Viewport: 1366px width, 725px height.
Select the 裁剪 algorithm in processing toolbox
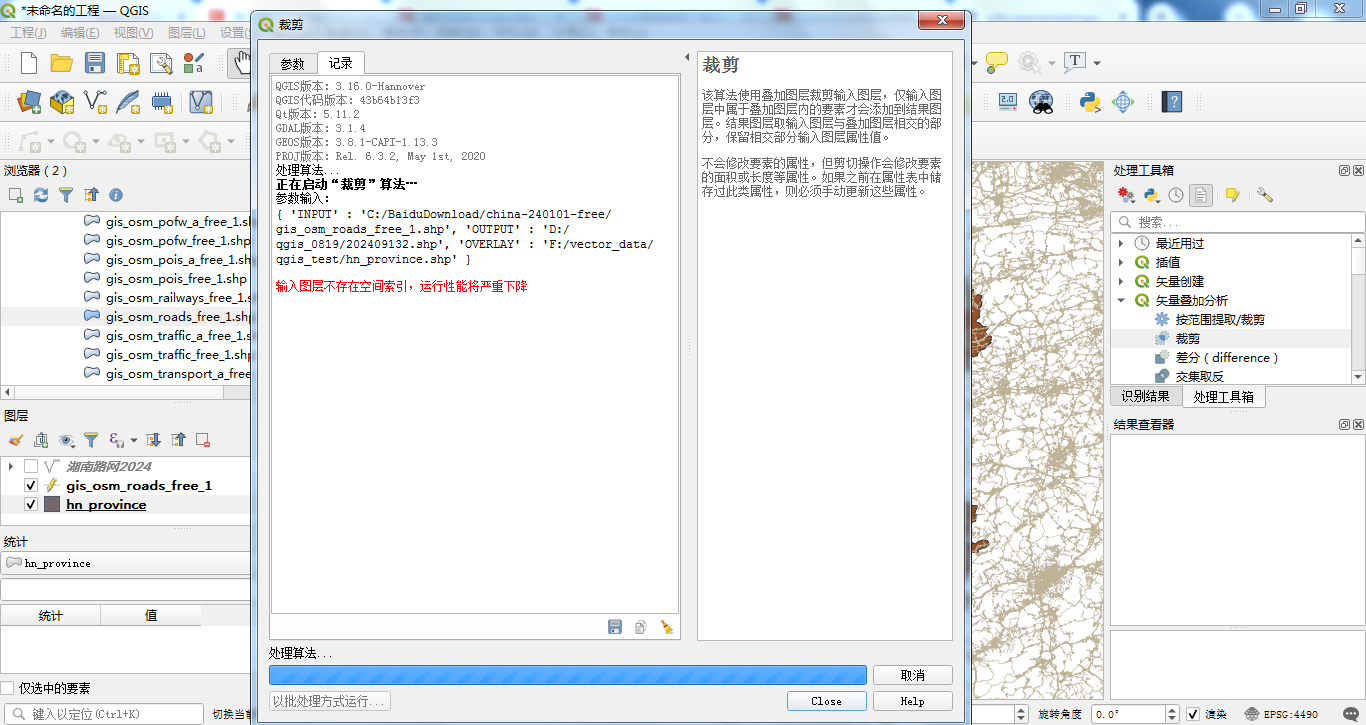coord(1187,338)
